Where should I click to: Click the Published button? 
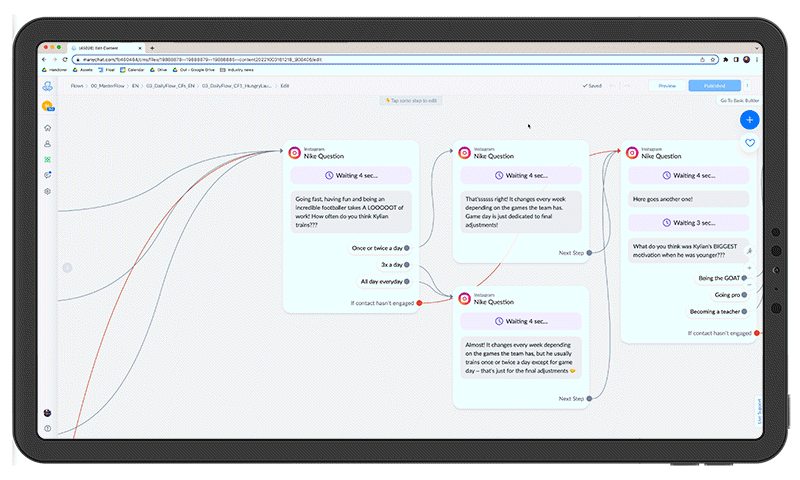(x=714, y=86)
